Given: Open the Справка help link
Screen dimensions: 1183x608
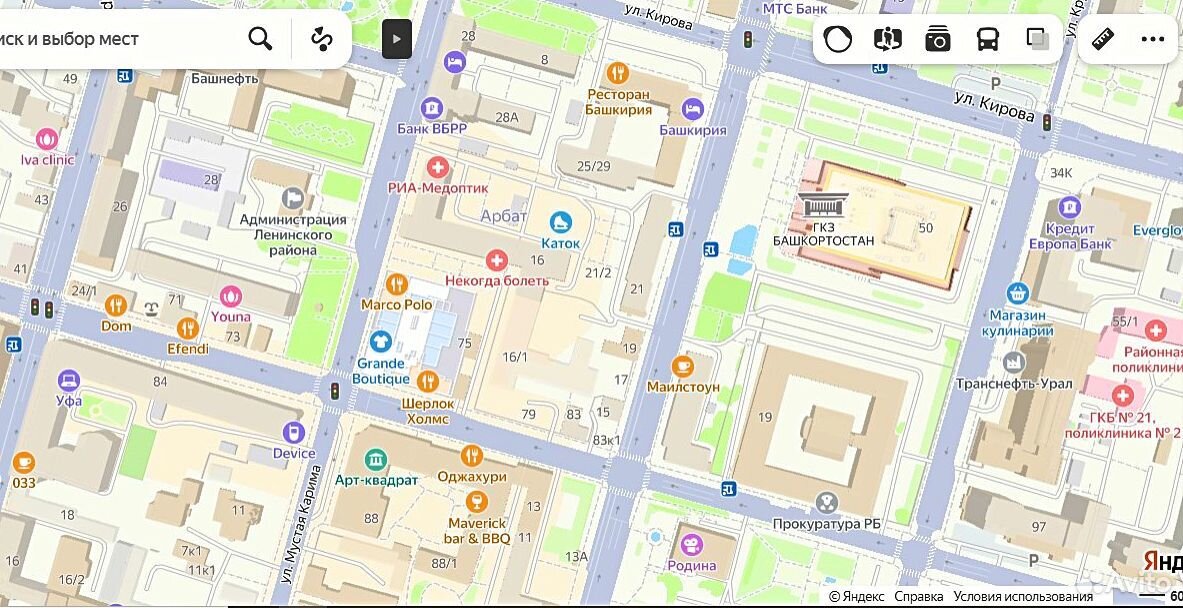Looking at the screenshot, I should (x=918, y=597).
